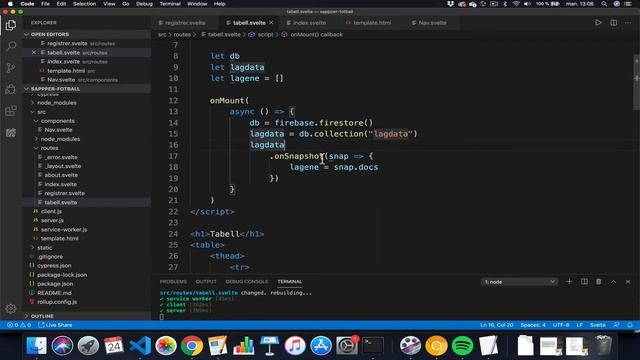This screenshot has height=360, width=640.
Task: Open the Explorer view in activity bar
Action: point(11,25)
